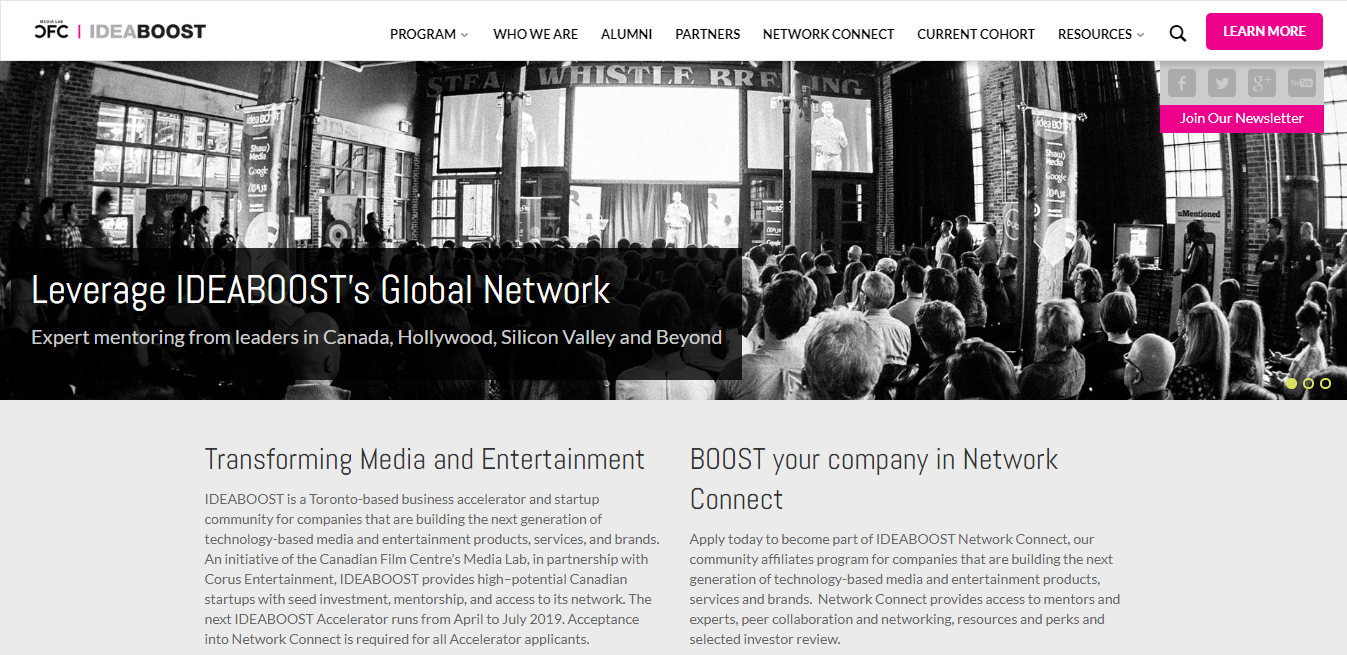Image resolution: width=1347 pixels, height=655 pixels.
Task: Open the CURRENT COHORT page
Action: click(x=976, y=34)
